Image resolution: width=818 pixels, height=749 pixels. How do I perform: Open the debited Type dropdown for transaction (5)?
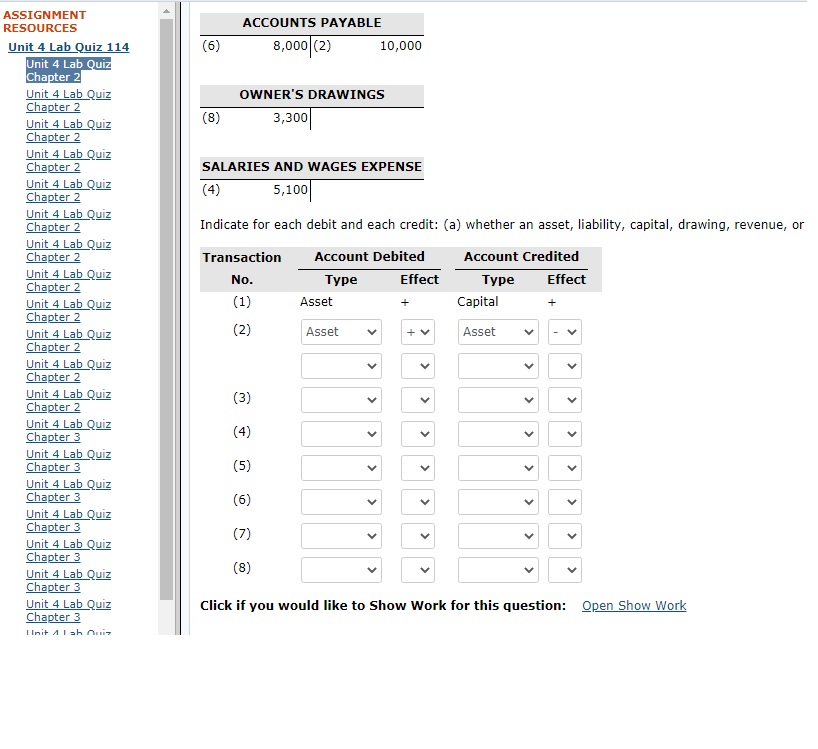click(x=341, y=467)
